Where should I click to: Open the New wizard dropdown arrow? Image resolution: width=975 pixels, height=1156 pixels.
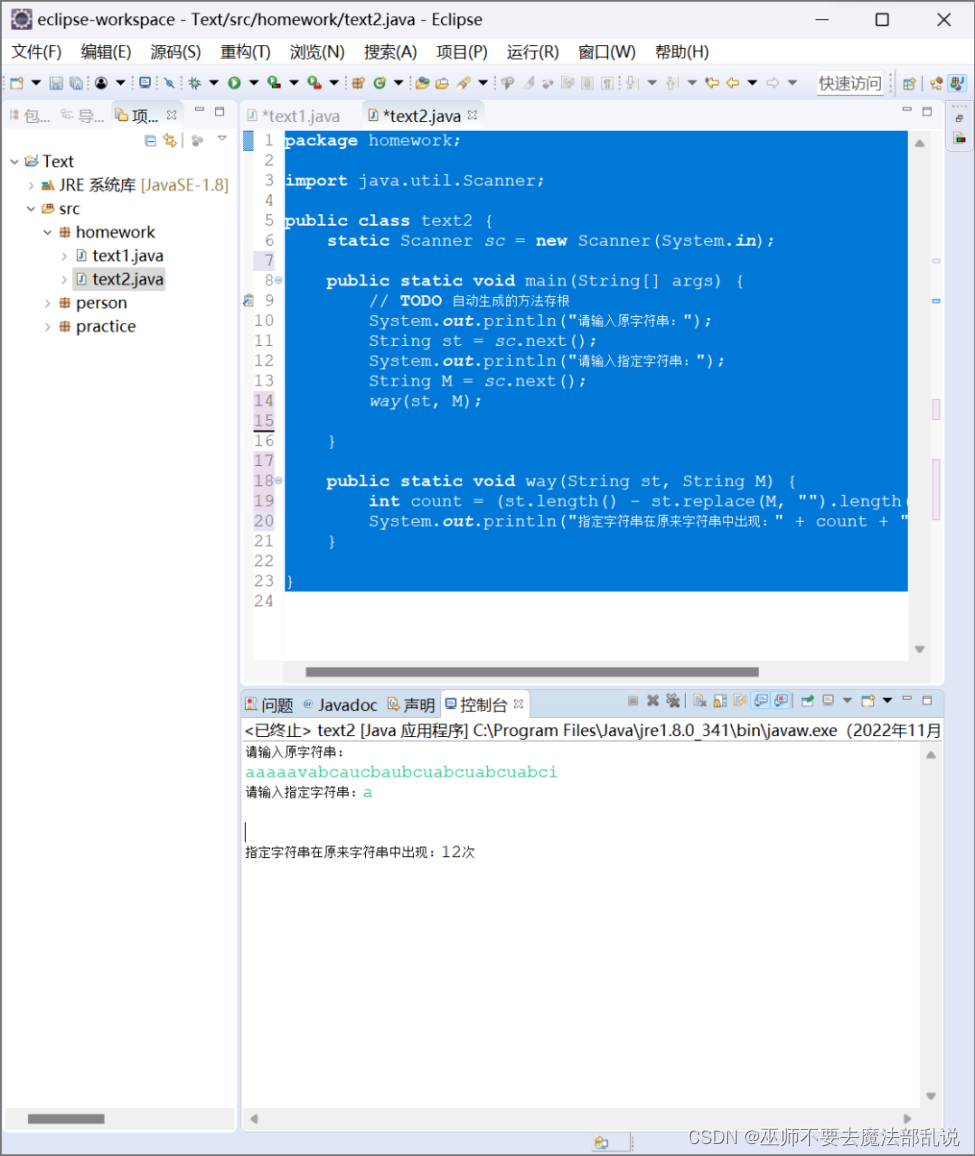point(35,83)
